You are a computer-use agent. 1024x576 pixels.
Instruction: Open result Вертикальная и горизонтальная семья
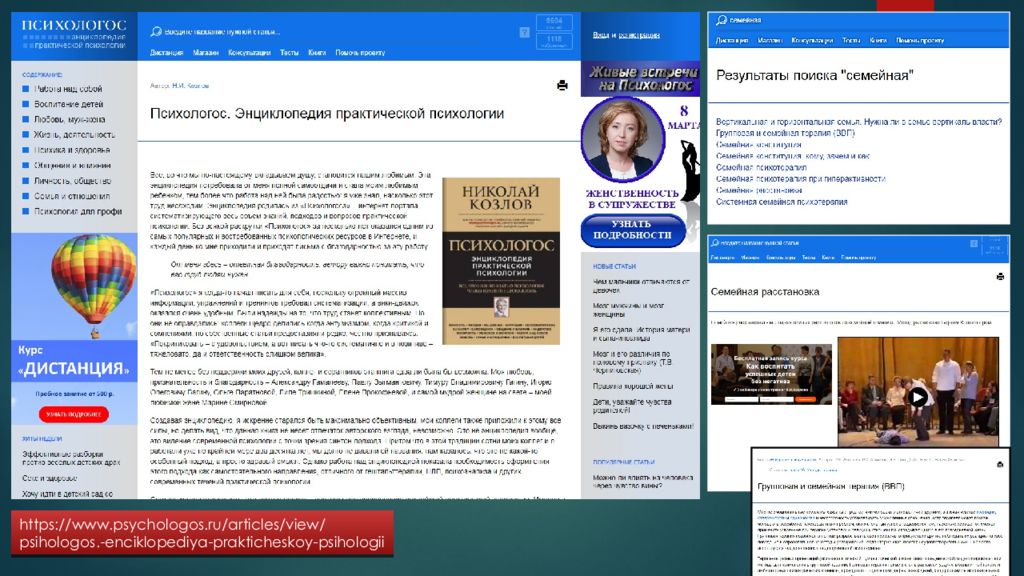859,122
